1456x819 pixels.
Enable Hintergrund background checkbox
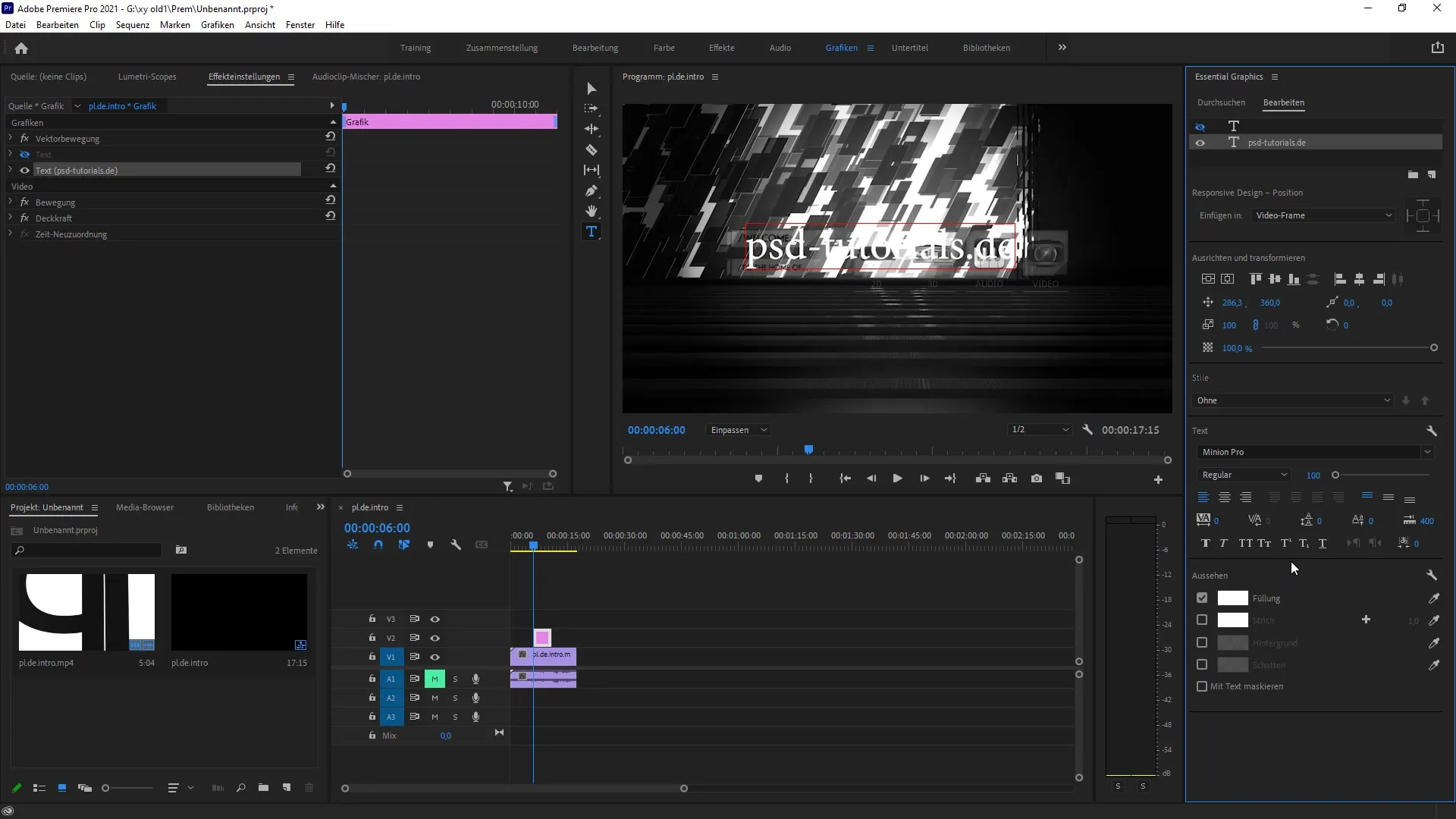(x=1202, y=643)
